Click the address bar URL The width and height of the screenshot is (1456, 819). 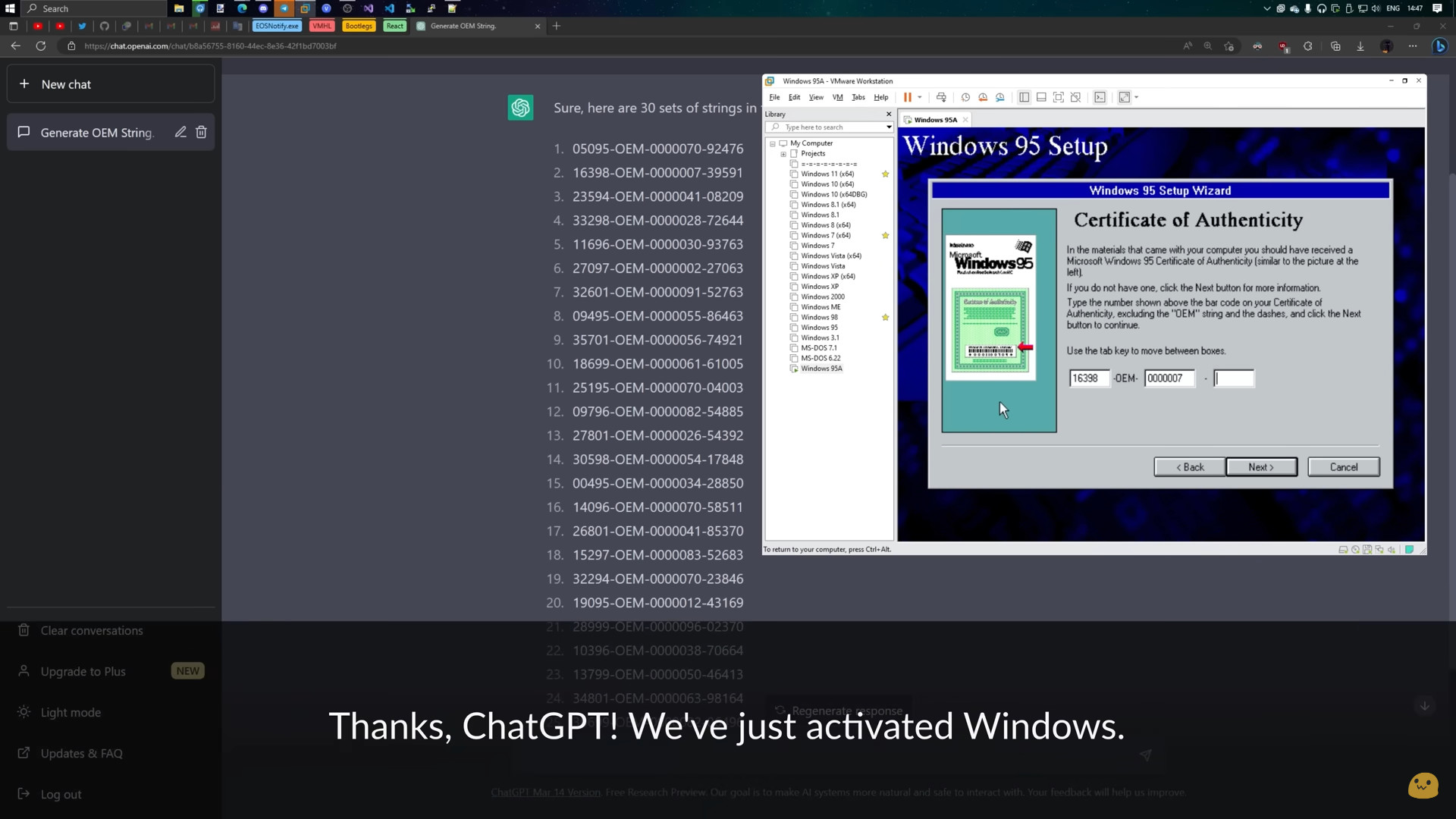[210, 46]
